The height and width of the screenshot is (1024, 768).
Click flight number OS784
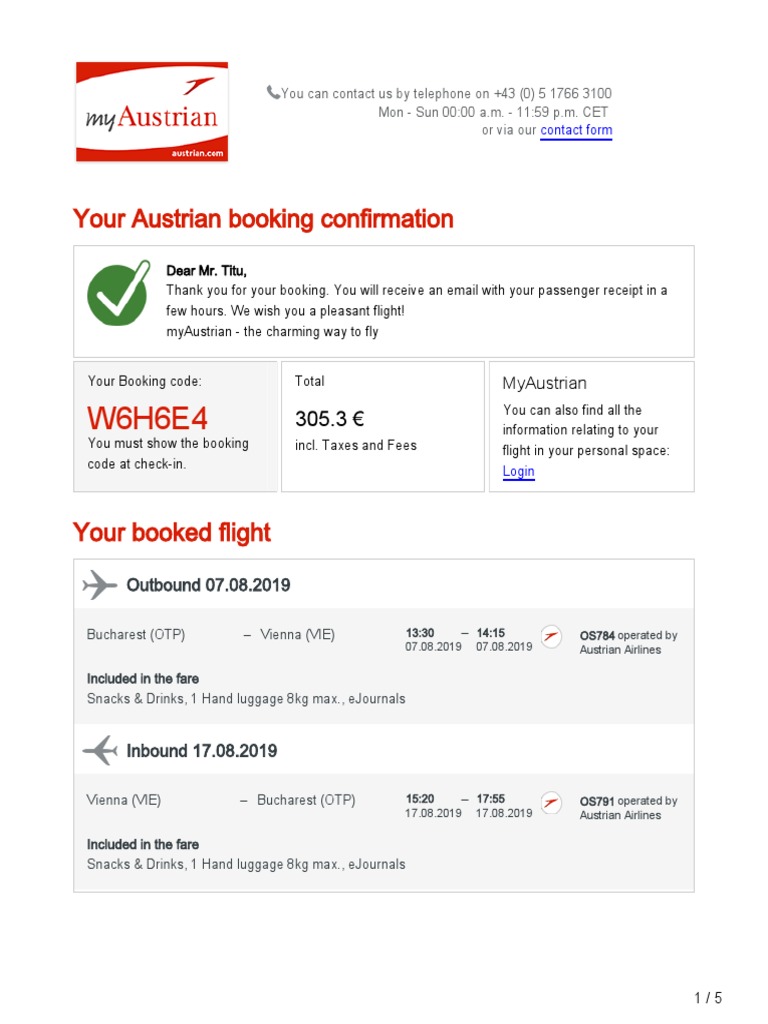(597, 635)
